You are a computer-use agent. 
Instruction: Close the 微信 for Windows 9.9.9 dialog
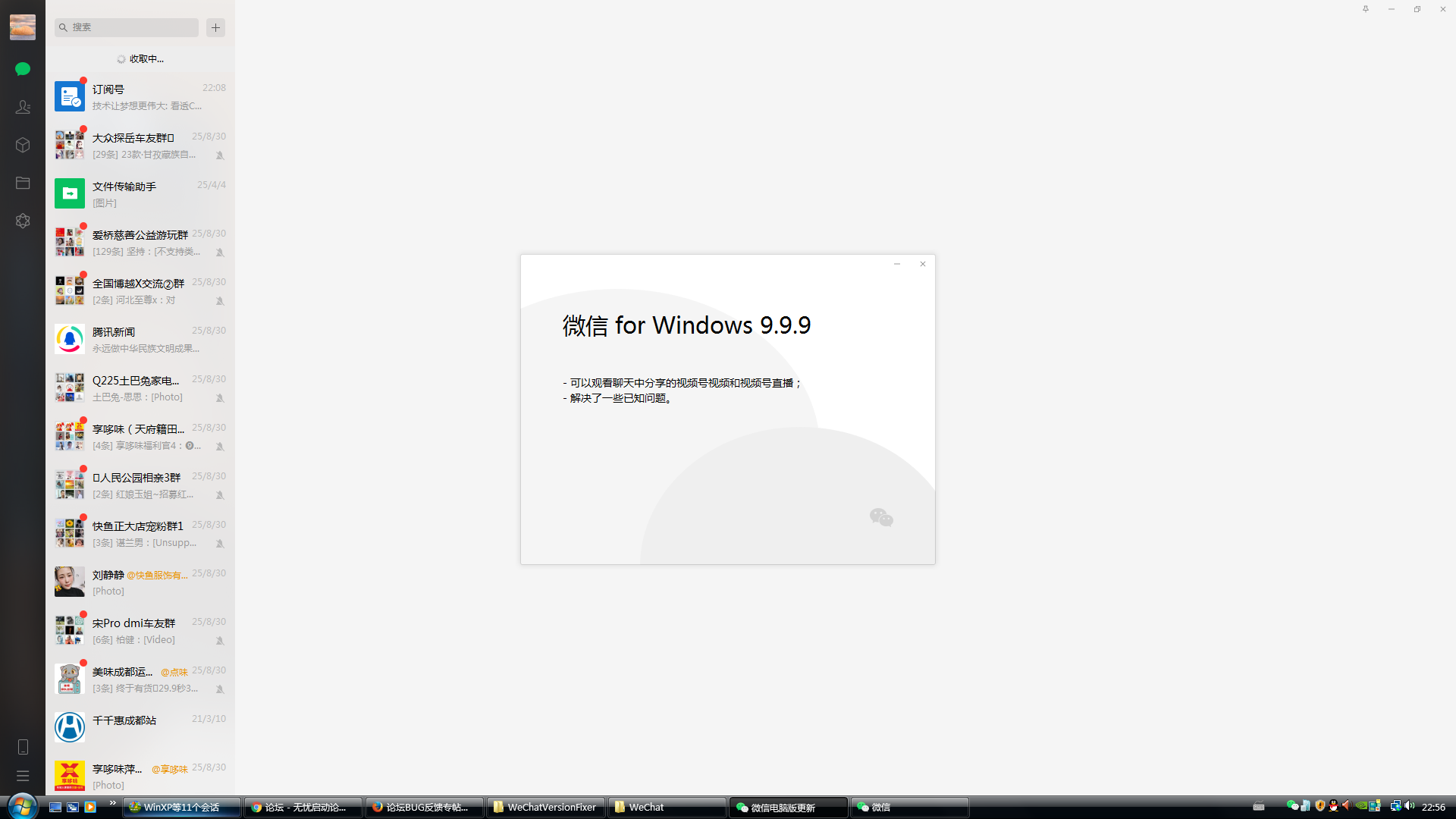(923, 264)
